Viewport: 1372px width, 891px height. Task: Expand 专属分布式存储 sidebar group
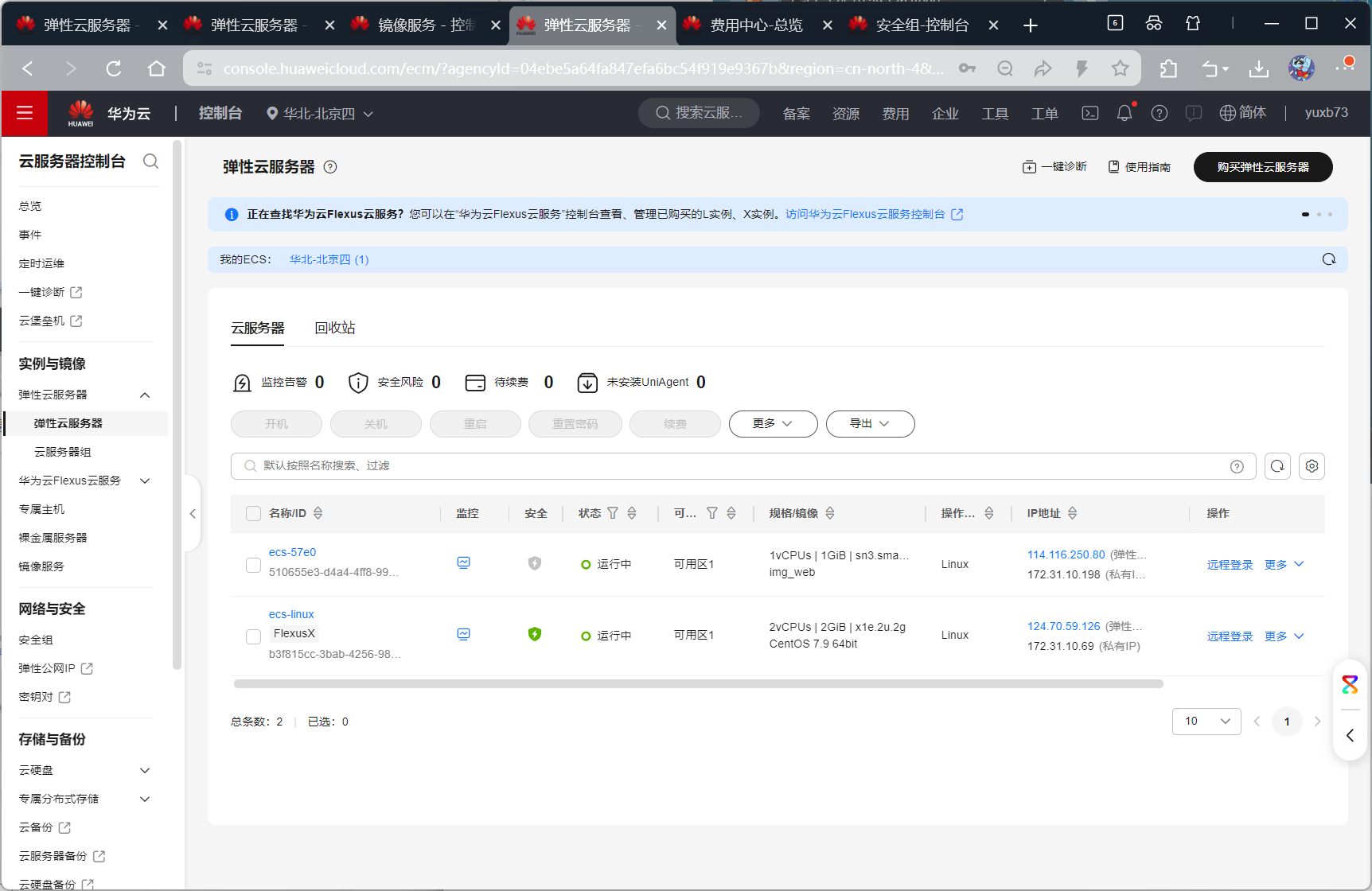pos(145,799)
